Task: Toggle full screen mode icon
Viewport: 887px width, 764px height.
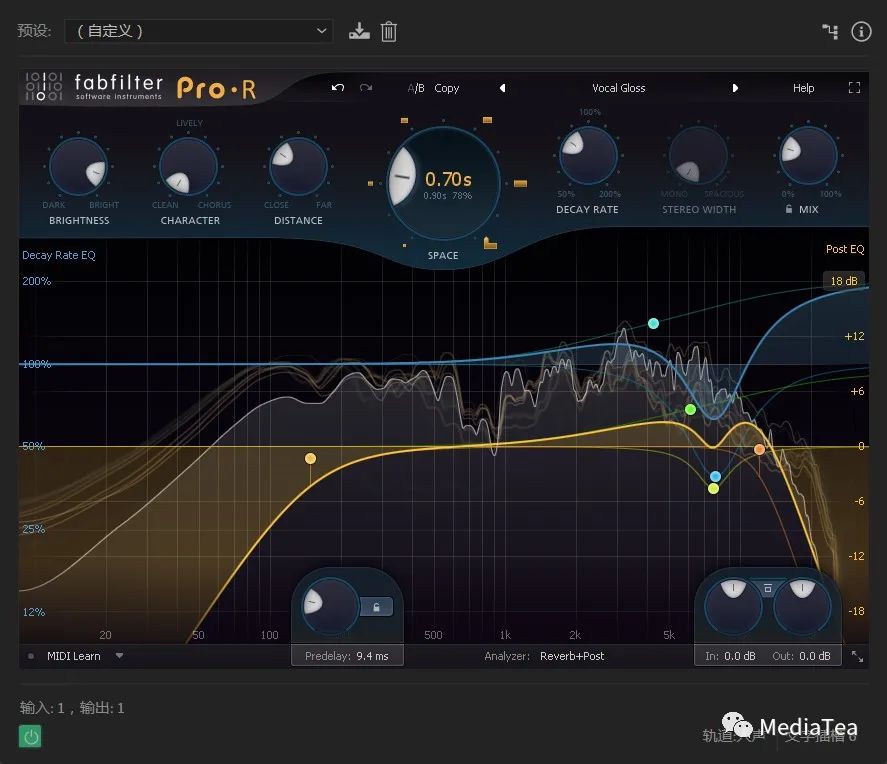Action: [854, 88]
